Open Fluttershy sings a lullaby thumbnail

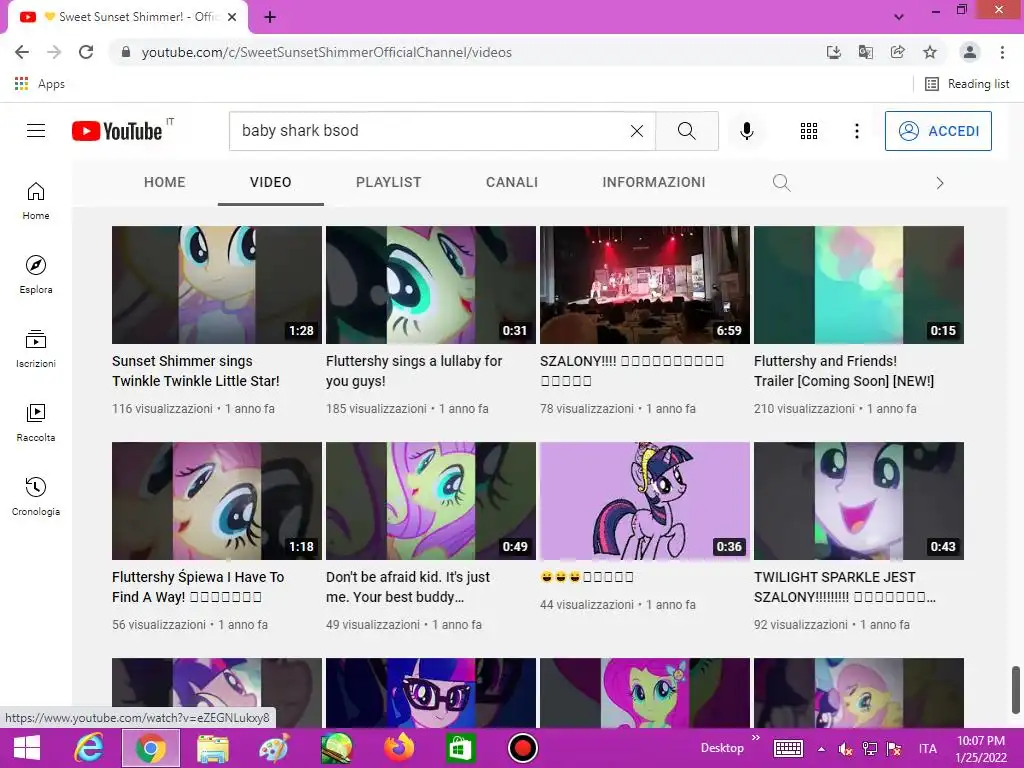[x=431, y=285]
